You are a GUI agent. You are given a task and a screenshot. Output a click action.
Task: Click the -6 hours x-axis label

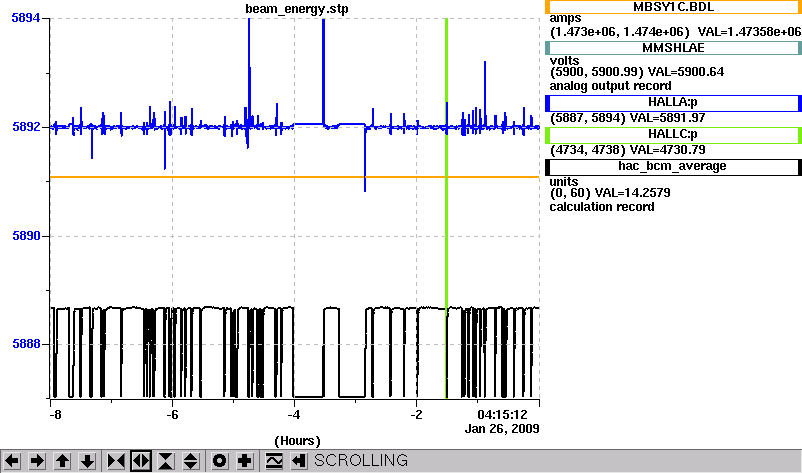point(172,415)
